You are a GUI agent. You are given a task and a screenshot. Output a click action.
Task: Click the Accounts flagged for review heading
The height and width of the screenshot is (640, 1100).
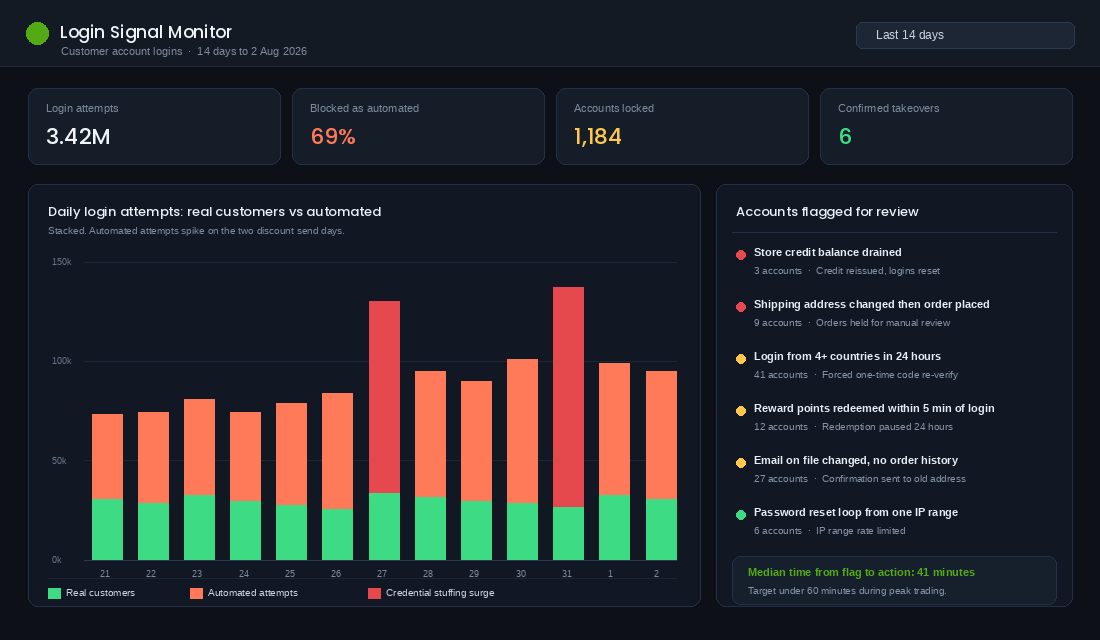827,211
